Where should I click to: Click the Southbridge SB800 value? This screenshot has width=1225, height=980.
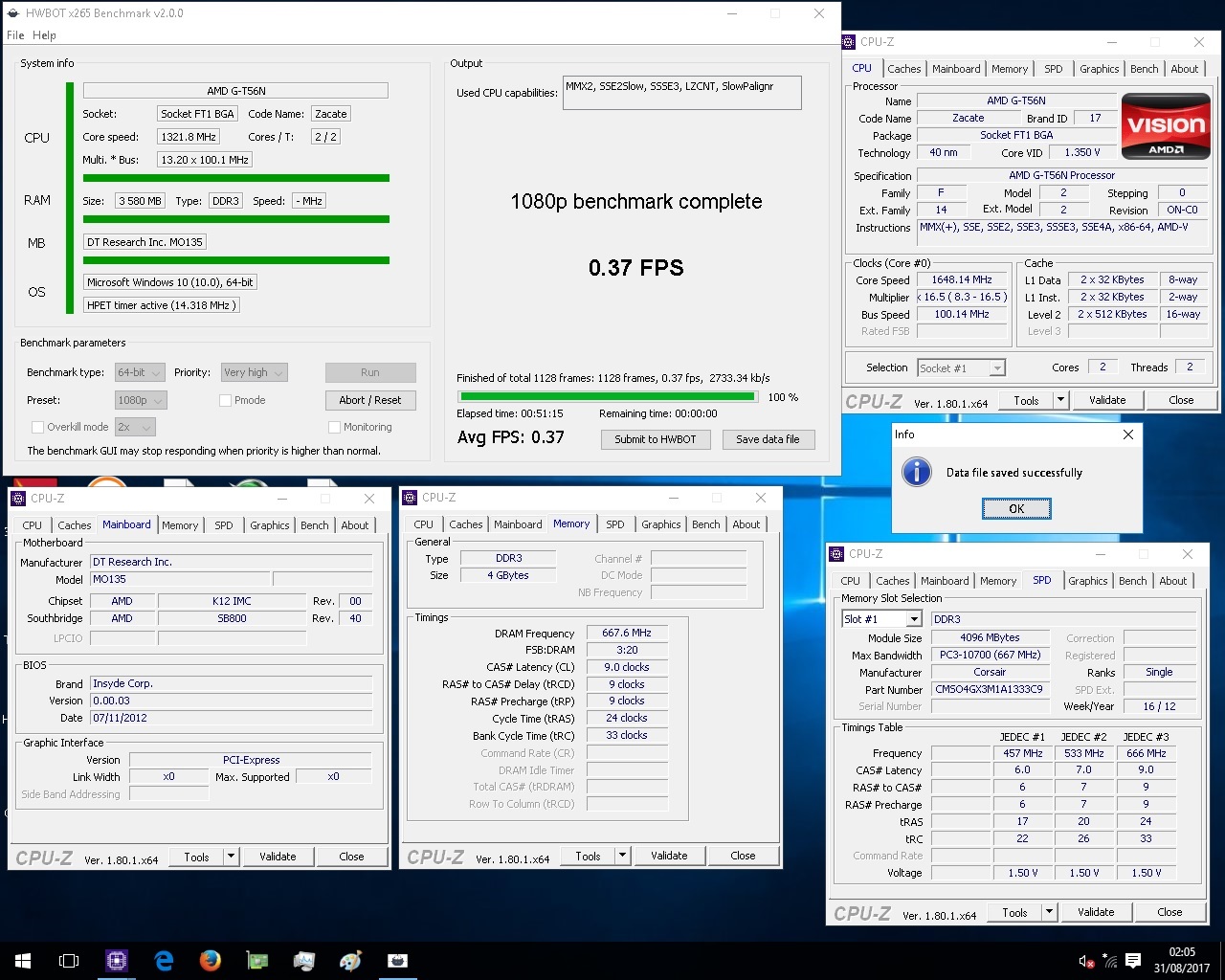232,619
